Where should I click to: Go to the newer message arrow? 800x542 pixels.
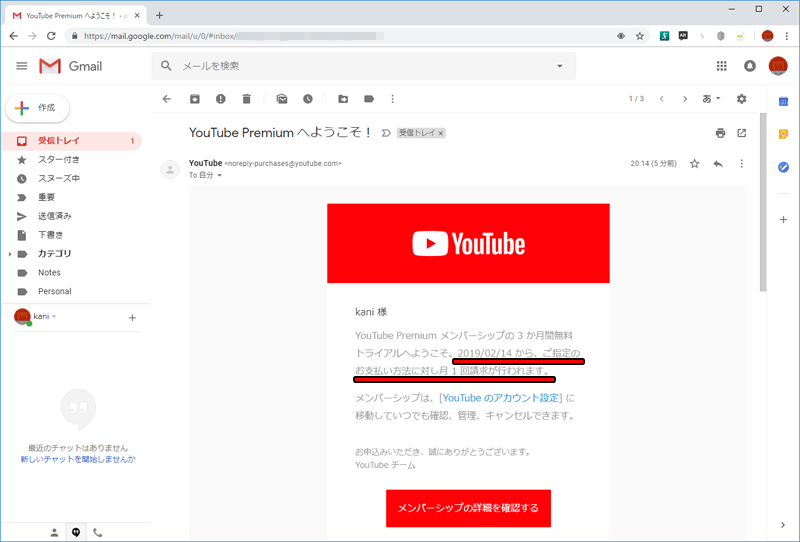point(662,99)
